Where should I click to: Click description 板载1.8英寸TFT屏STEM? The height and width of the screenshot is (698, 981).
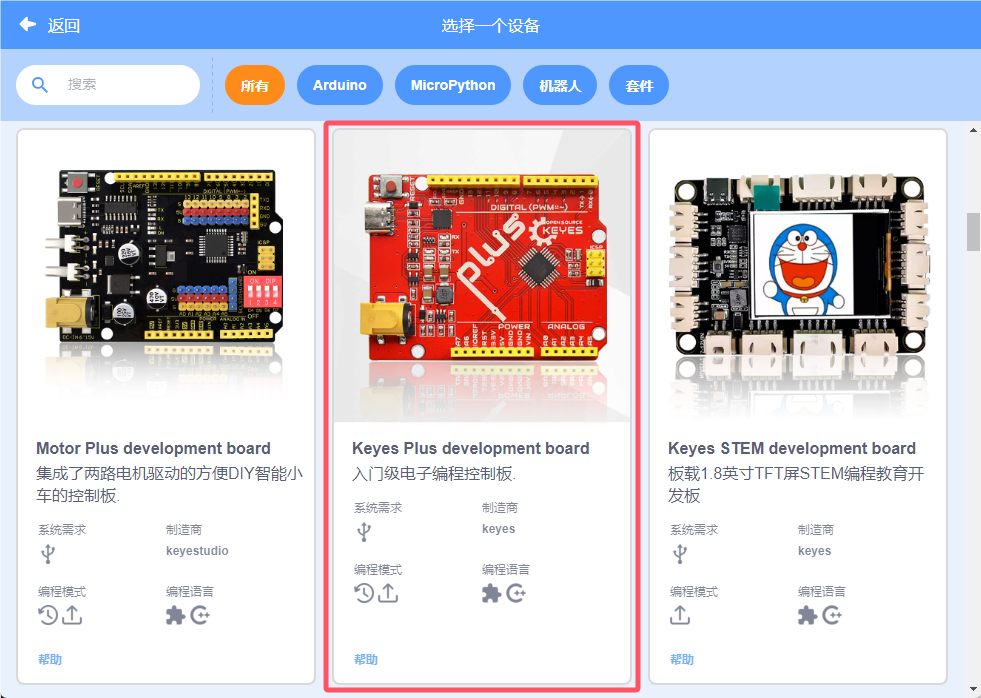tap(796, 485)
